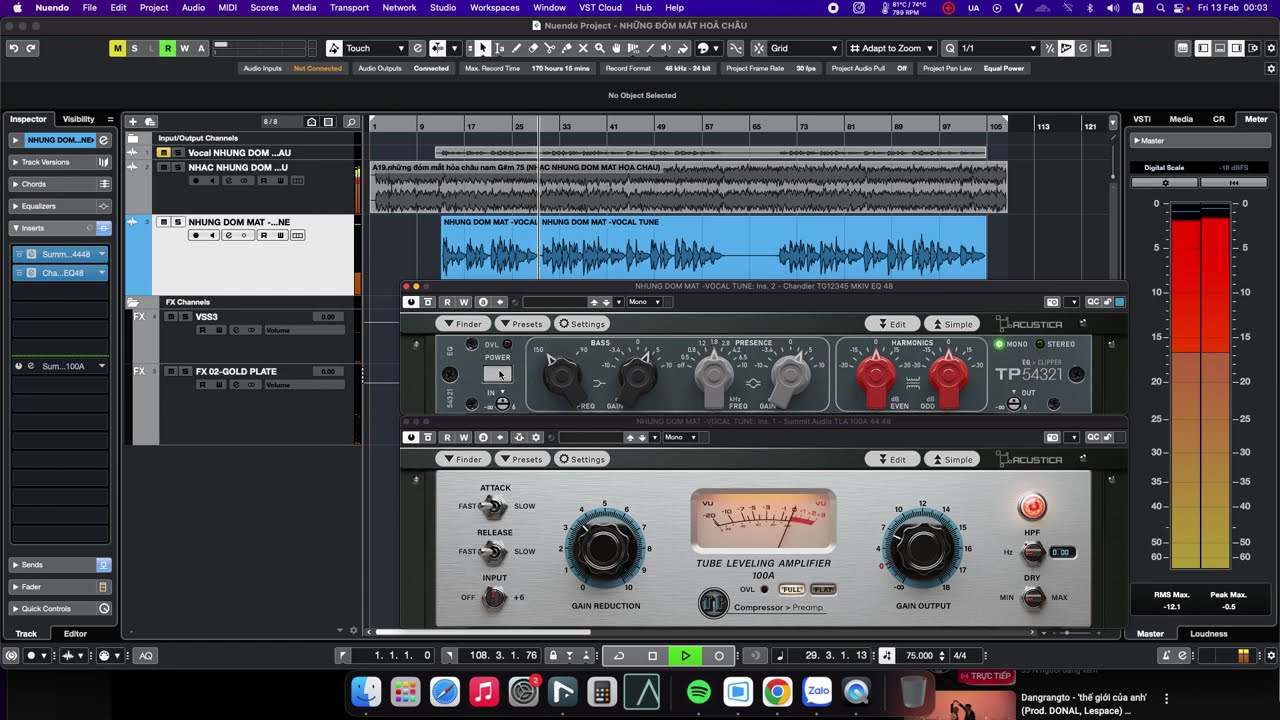Viewport: 1280px width, 720px height.
Task: Expand the Sends inspector section
Action: point(15,565)
